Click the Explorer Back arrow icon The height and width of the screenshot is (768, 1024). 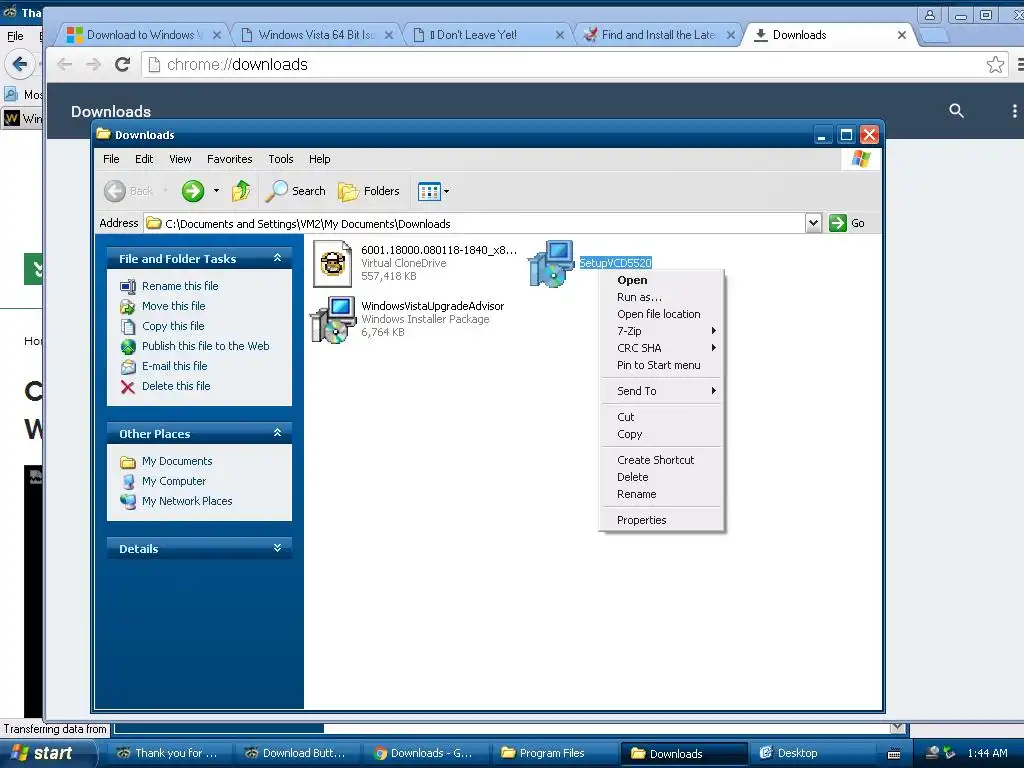point(114,191)
